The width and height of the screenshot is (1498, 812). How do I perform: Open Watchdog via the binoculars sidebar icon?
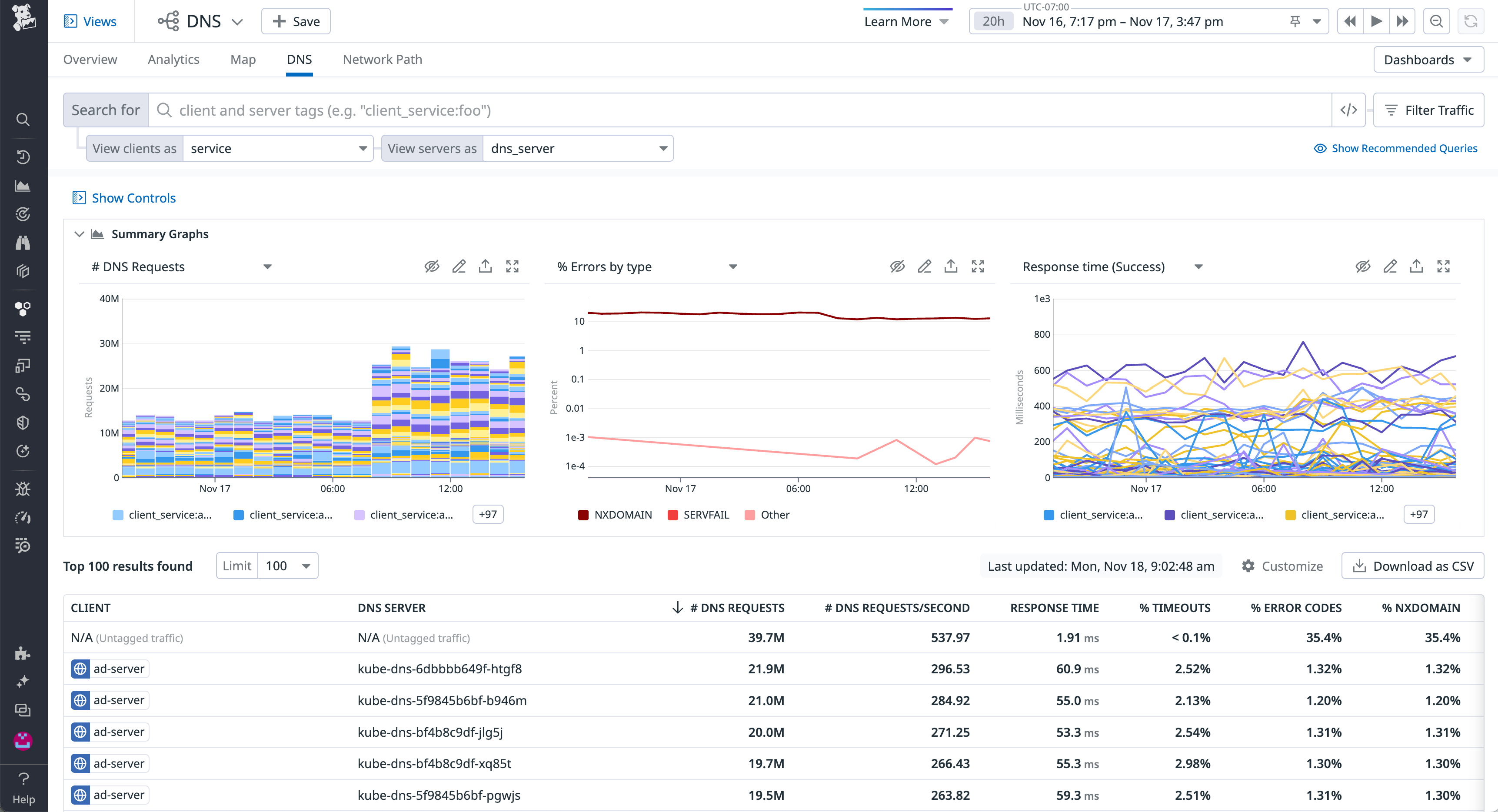pos(23,243)
